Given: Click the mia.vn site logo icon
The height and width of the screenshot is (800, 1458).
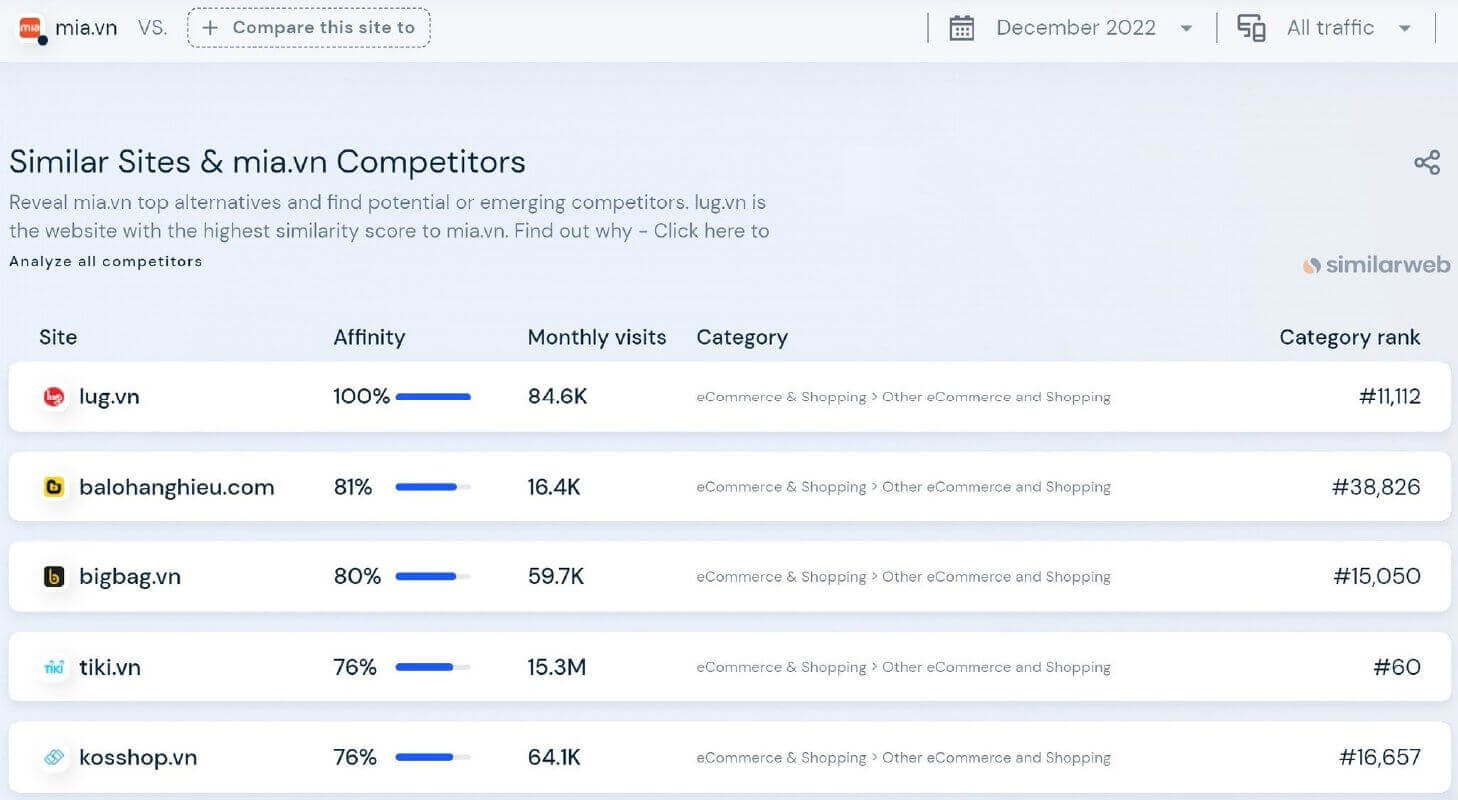Looking at the screenshot, I should coord(32,28).
